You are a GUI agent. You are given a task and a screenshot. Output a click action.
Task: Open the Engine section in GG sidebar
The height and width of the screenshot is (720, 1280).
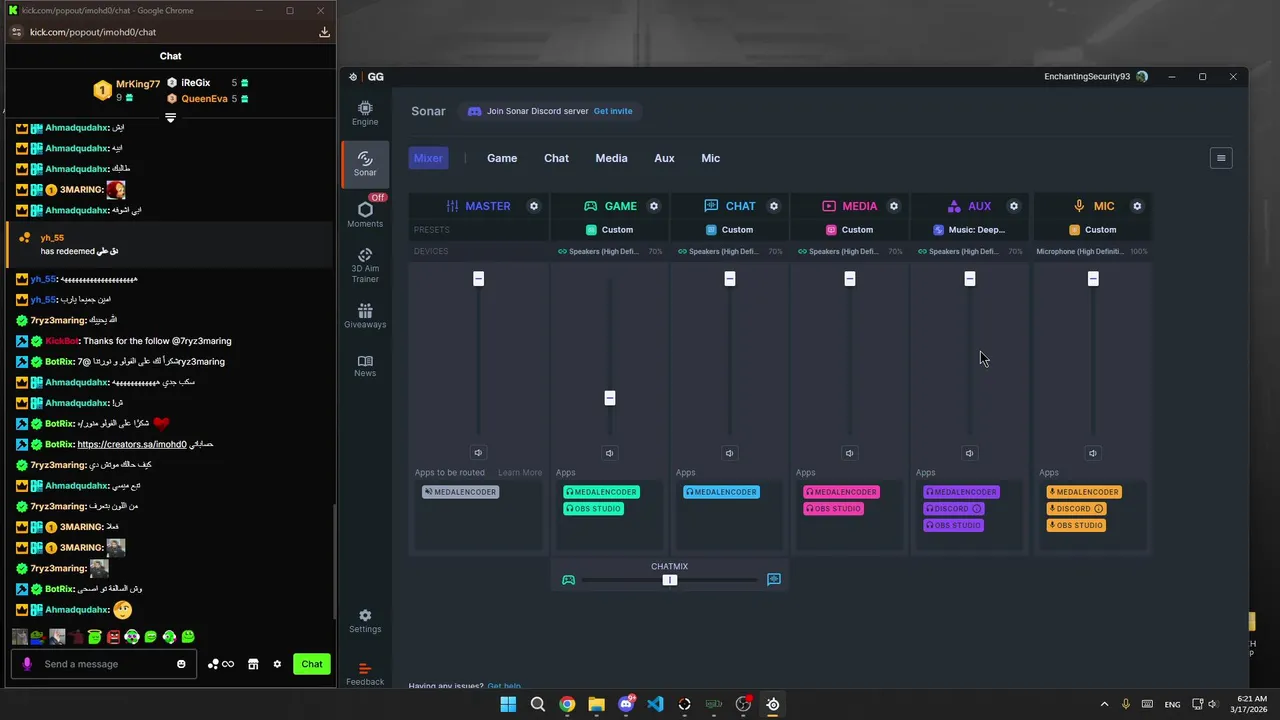tap(365, 113)
